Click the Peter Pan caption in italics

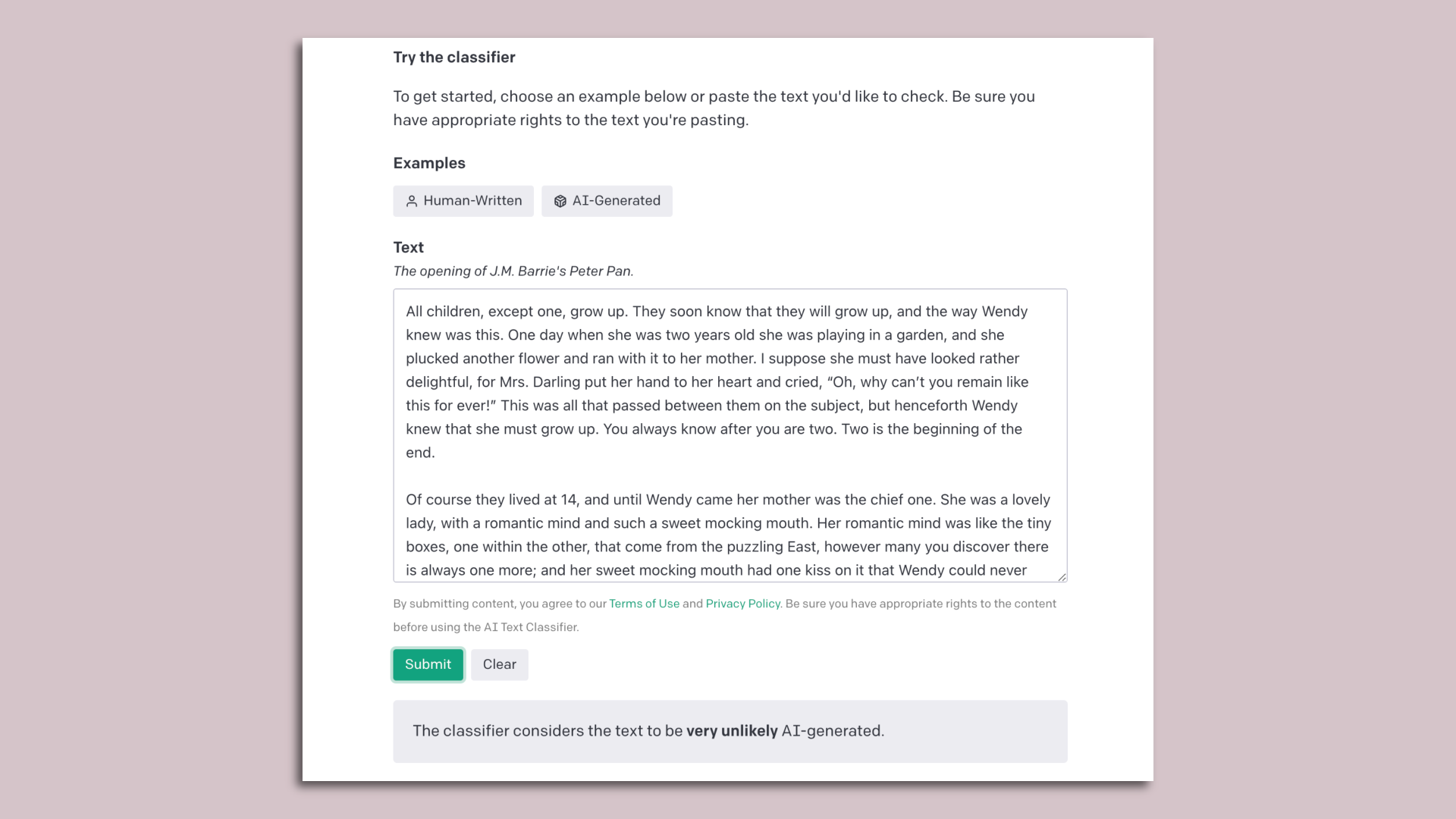(x=513, y=271)
